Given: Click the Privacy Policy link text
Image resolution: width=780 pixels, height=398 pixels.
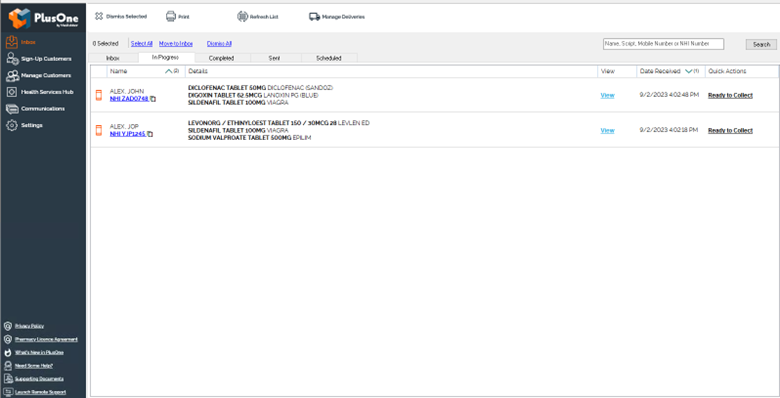Looking at the screenshot, I should (x=29, y=326).
